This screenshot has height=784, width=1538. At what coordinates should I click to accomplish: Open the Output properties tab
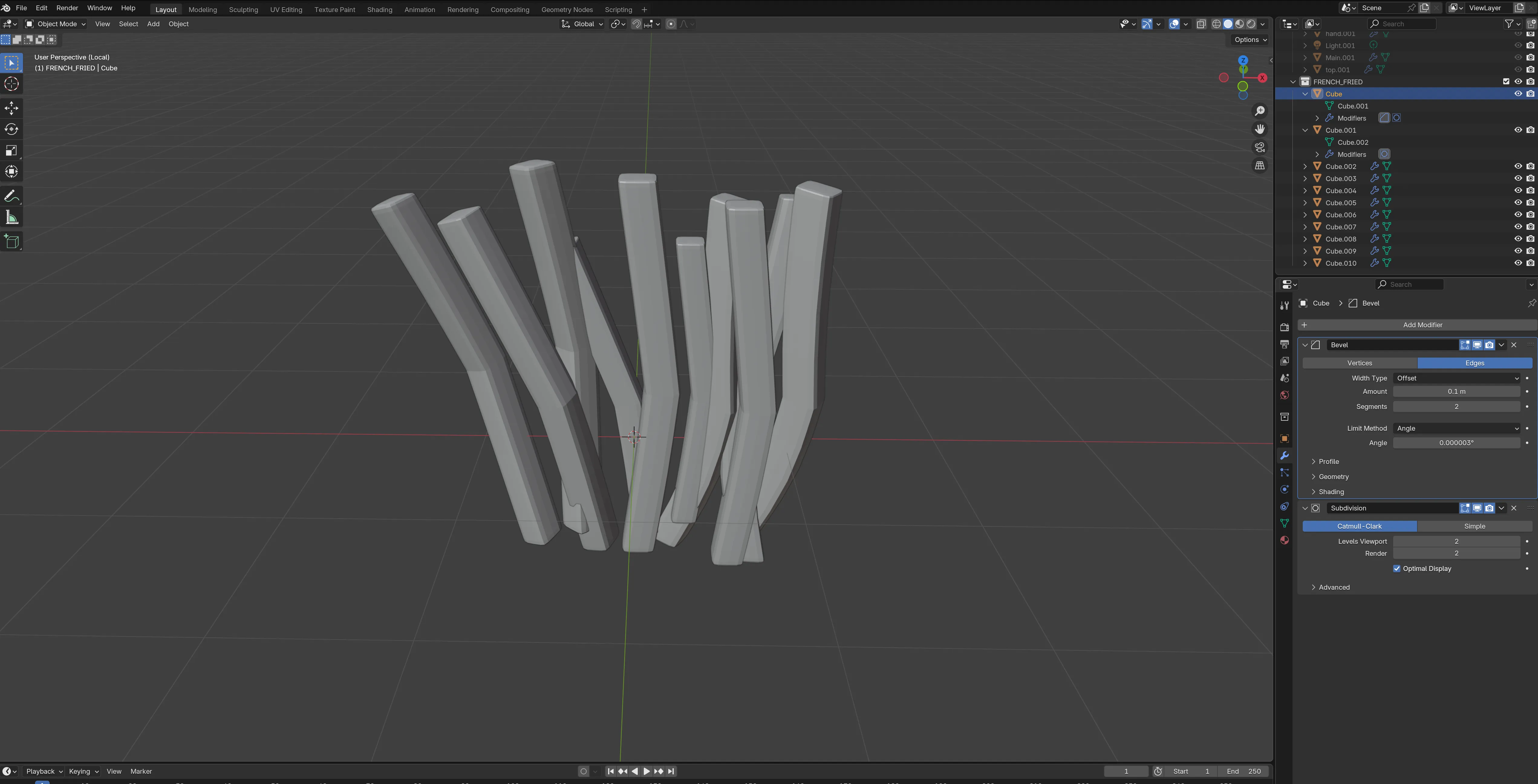[1284, 344]
